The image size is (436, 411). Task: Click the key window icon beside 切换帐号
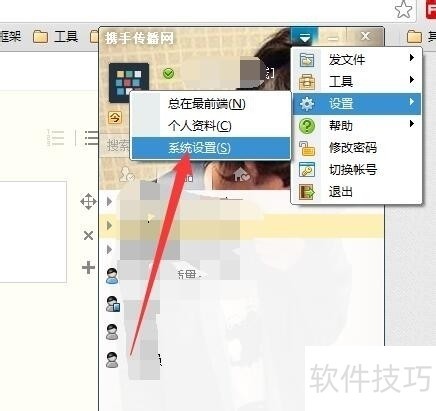(307, 170)
